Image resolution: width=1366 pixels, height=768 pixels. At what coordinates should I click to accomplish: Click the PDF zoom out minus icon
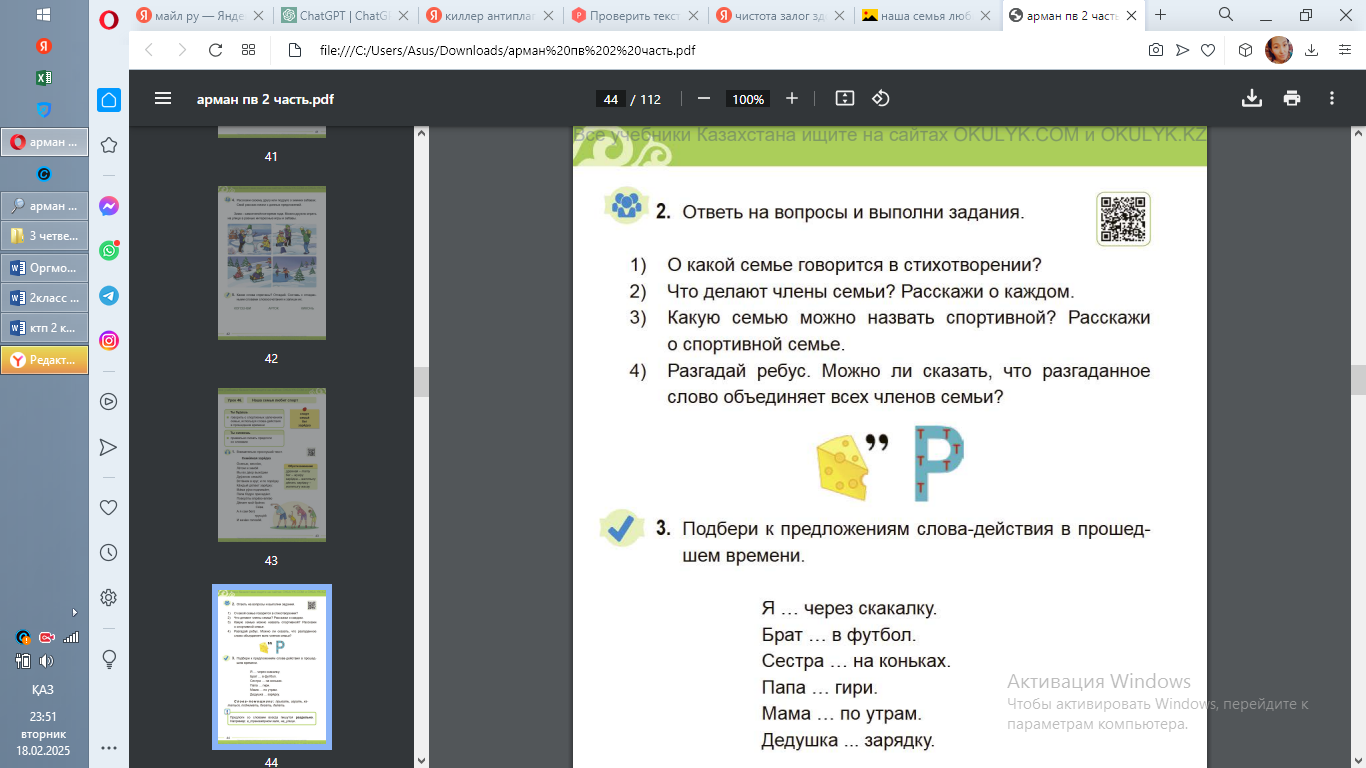click(704, 99)
